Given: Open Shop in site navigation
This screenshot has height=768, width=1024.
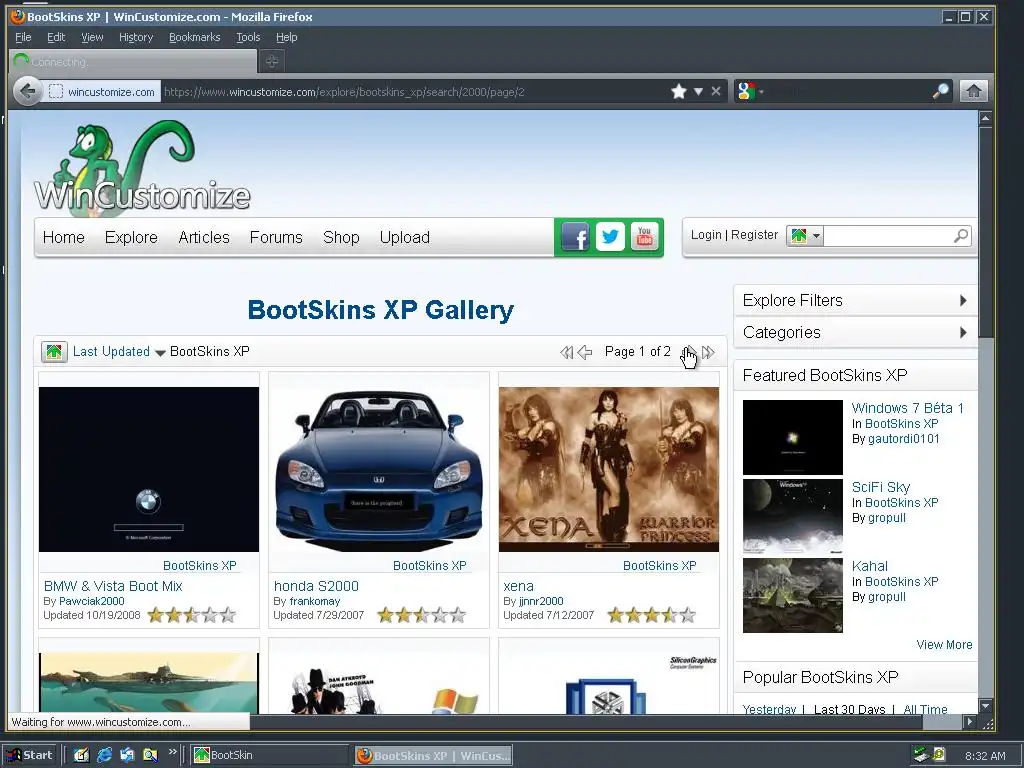Looking at the screenshot, I should [341, 238].
